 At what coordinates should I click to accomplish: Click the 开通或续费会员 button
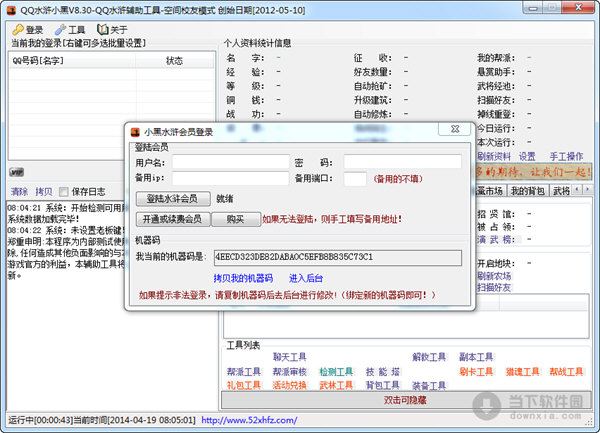[x=173, y=219]
